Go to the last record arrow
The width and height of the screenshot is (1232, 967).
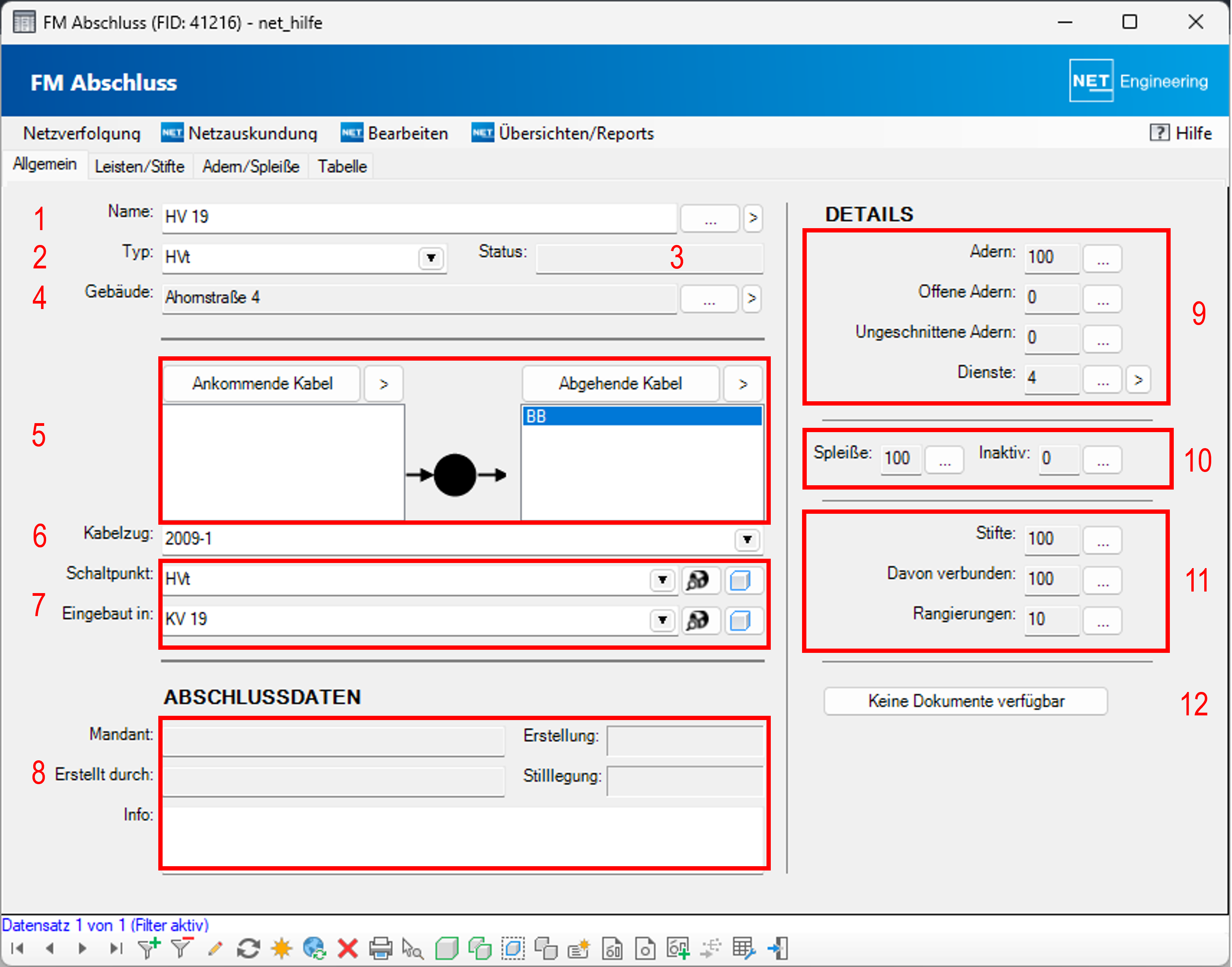[x=116, y=948]
